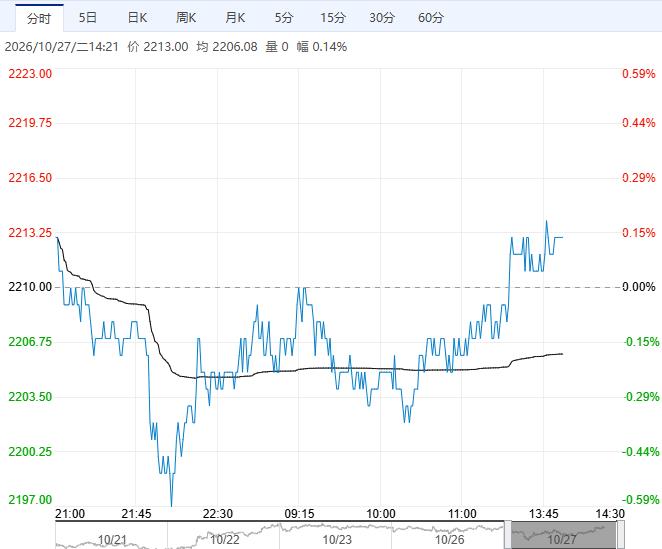Switch to the 5日 tab

88,18
